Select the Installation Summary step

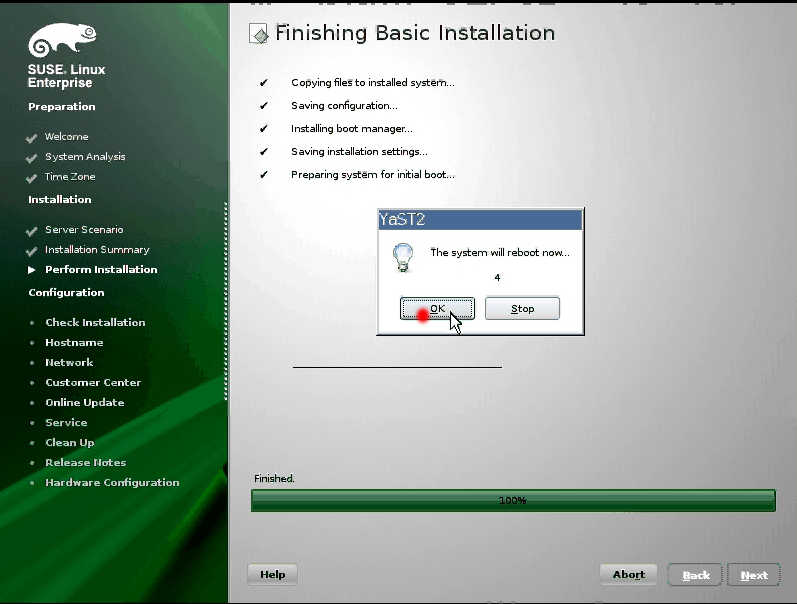pyautogui.click(x=97, y=250)
